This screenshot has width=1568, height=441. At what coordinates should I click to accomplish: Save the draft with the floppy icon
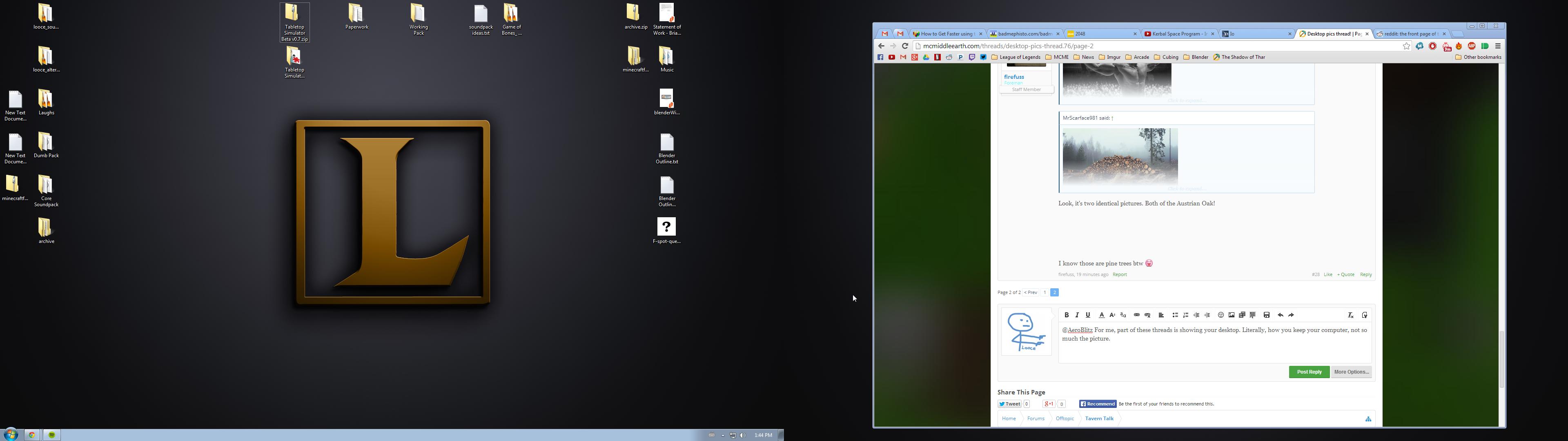pyautogui.click(x=1267, y=315)
